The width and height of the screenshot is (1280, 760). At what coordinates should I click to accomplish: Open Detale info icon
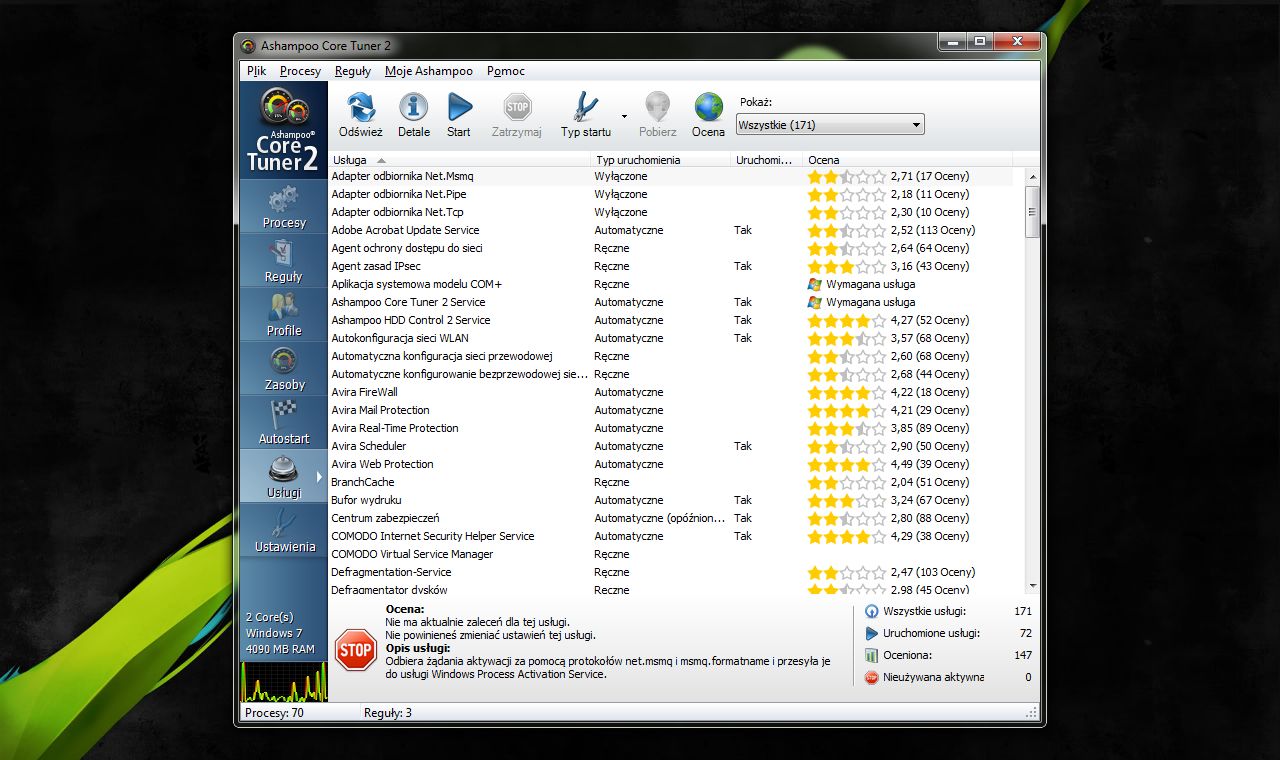tap(413, 107)
